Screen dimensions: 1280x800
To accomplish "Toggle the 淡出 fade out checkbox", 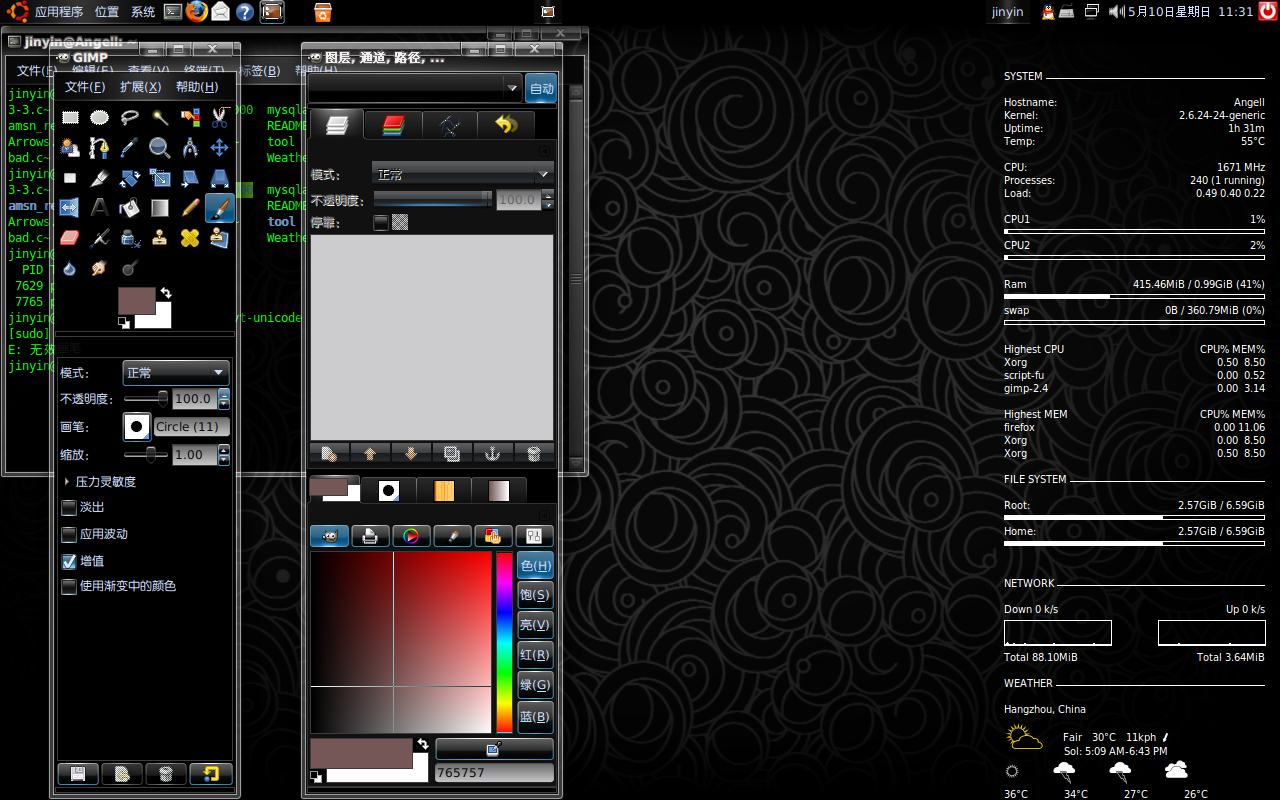I will (69, 507).
